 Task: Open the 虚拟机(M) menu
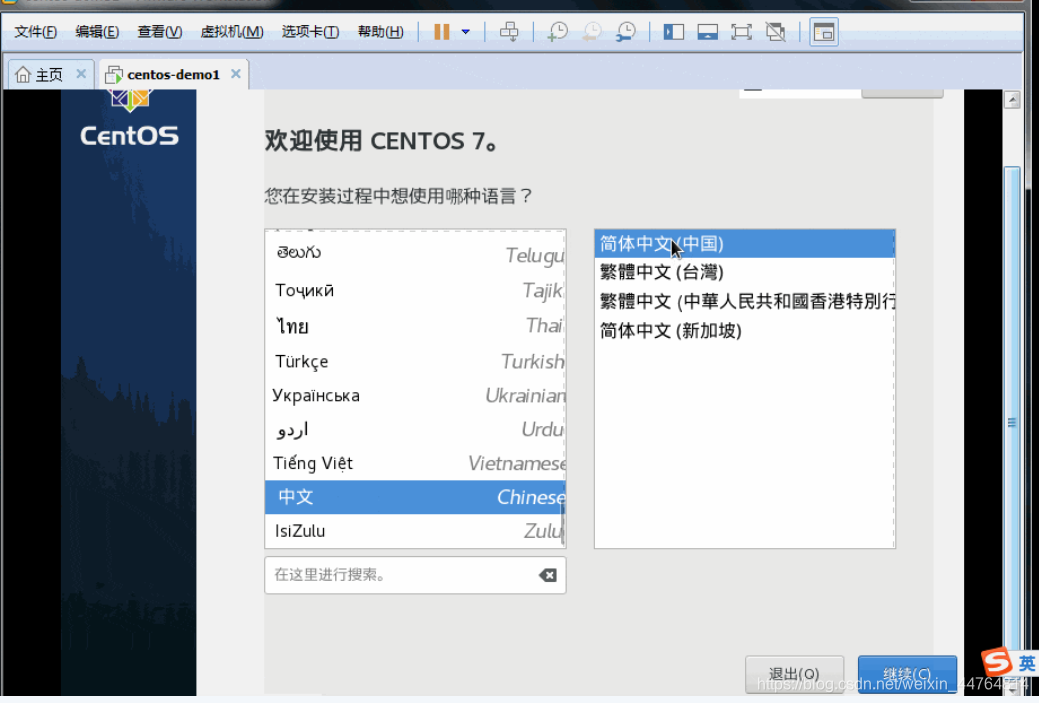pyautogui.click(x=231, y=31)
